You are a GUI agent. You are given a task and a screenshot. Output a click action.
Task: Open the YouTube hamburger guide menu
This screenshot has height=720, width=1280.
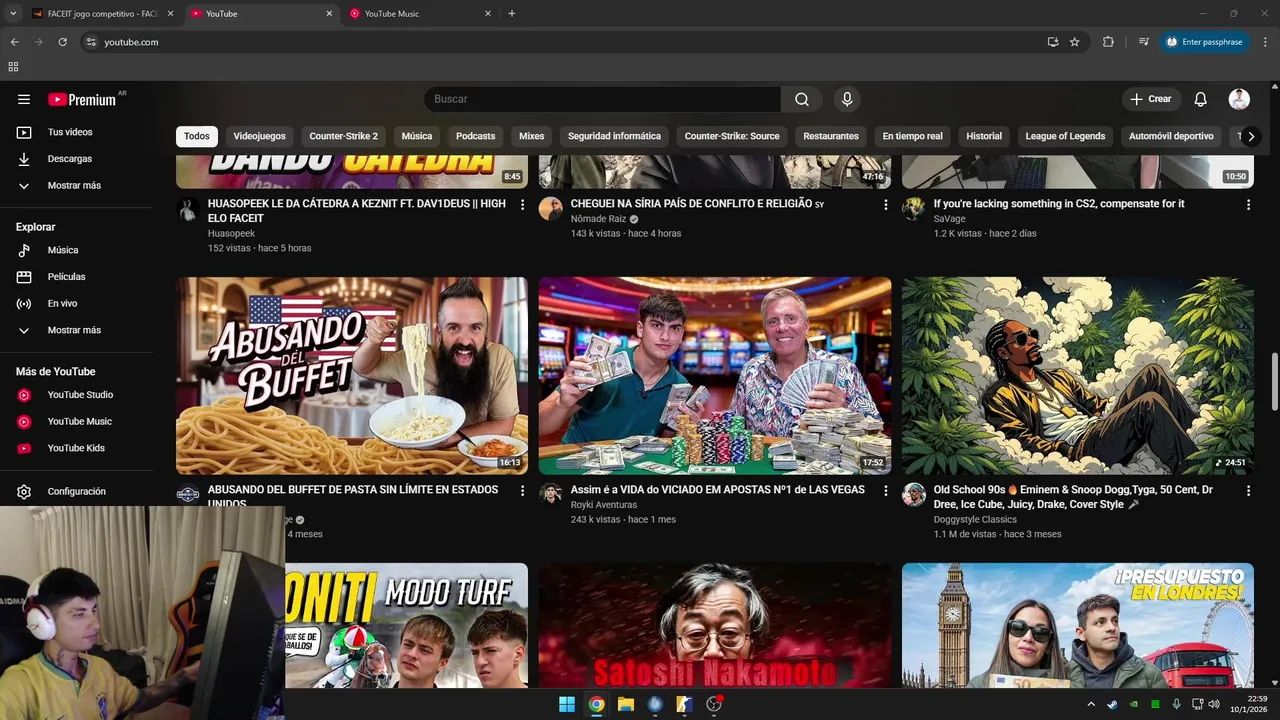(24, 99)
